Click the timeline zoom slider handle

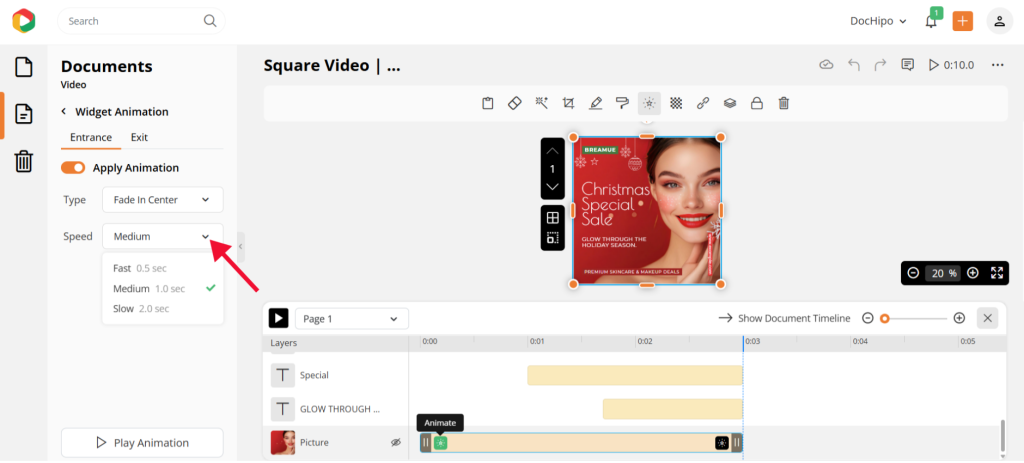click(884, 319)
